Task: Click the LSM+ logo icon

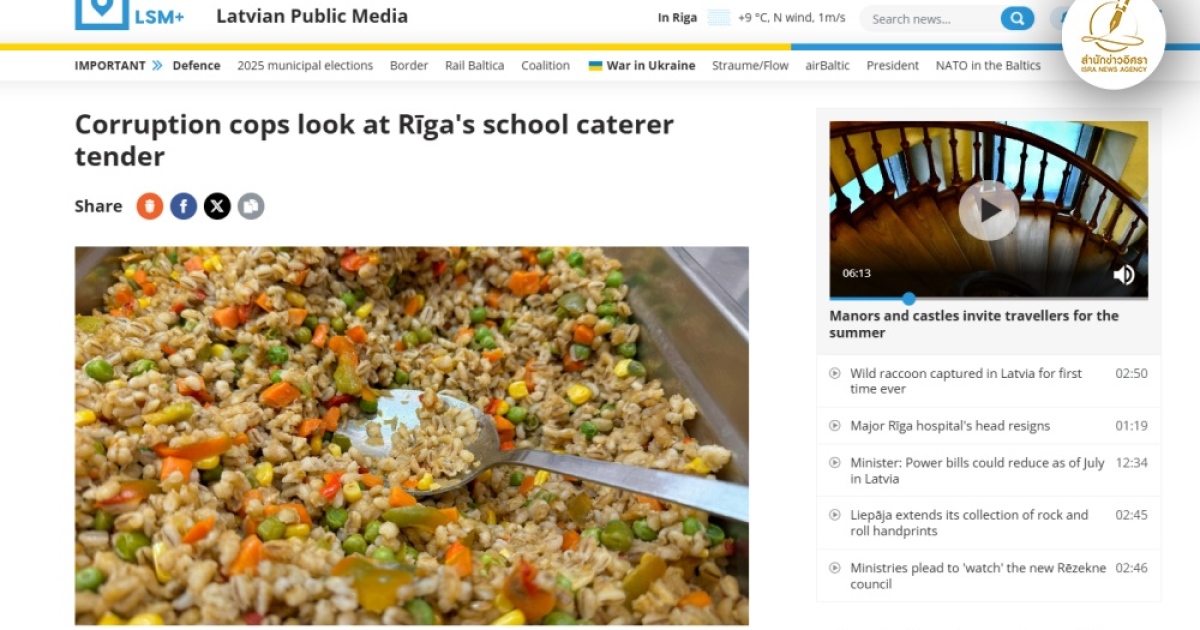Action: coord(102,14)
